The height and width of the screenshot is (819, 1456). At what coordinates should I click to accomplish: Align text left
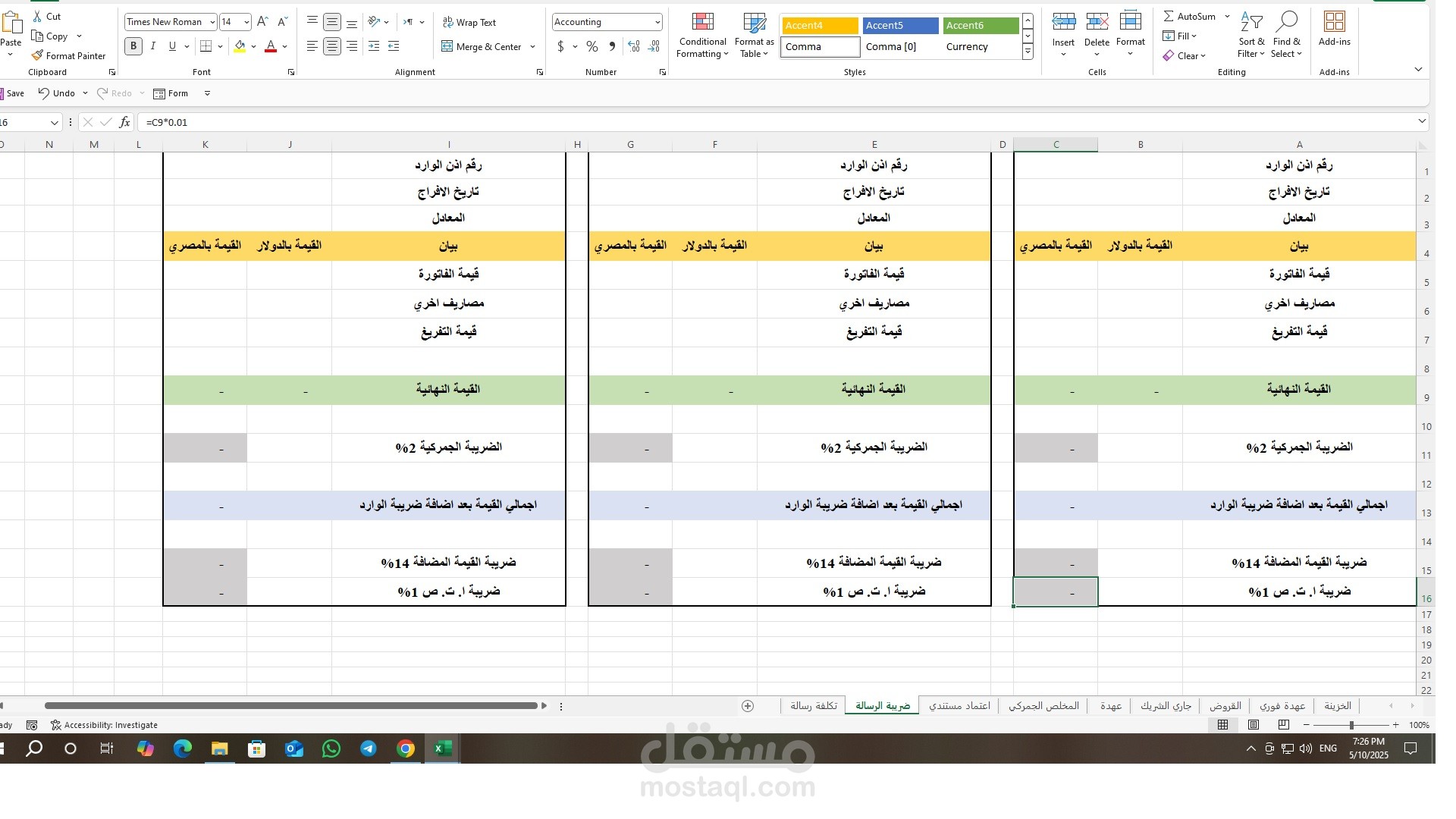tap(312, 46)
